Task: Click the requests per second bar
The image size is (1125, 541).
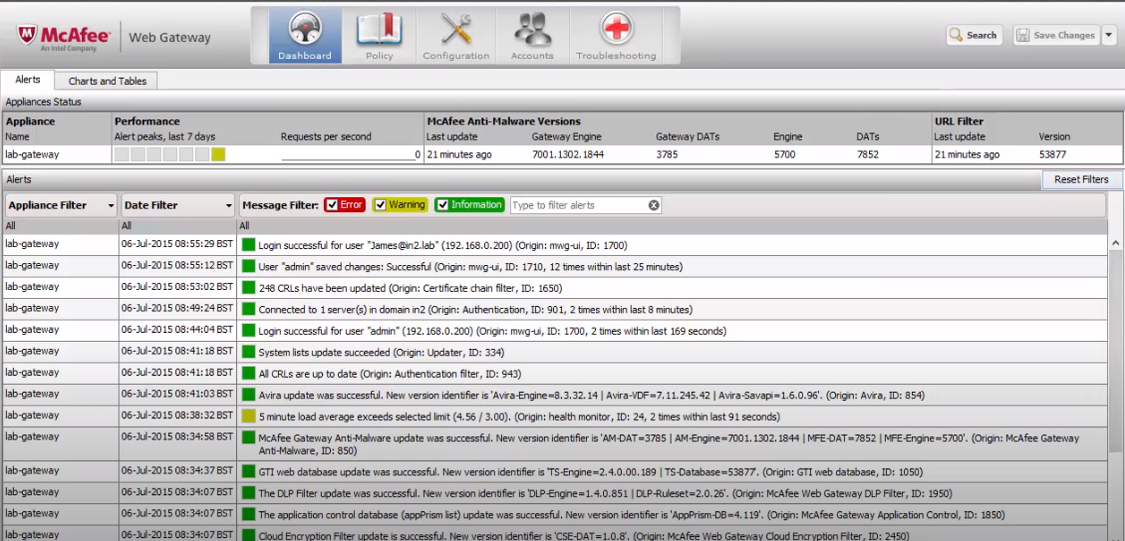Action: coord(351,155)
